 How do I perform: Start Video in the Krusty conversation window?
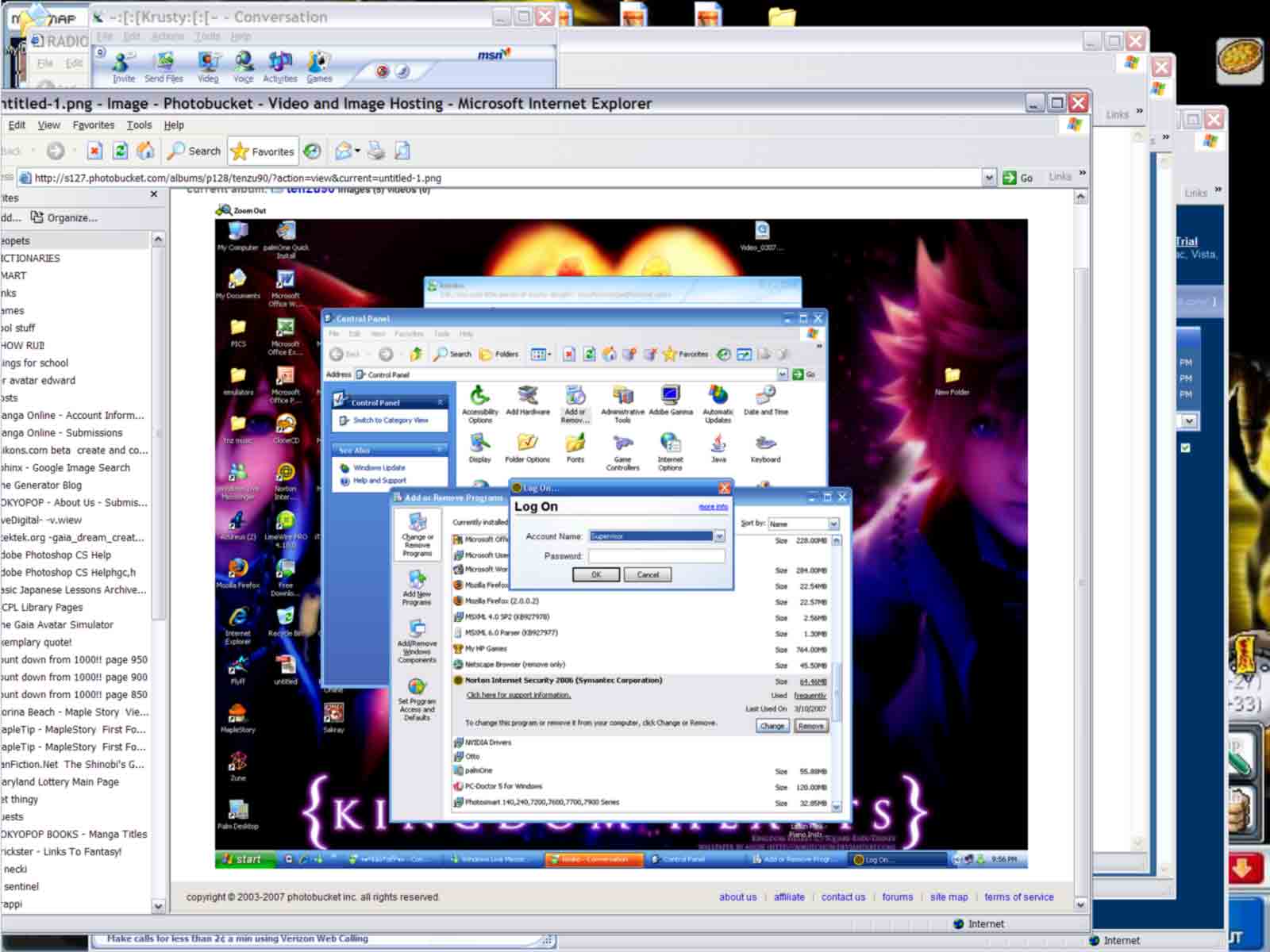tap(208, 67)
